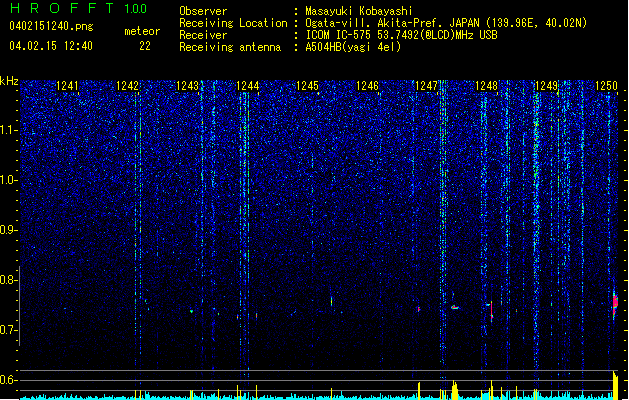Select the Ogata-vill. Akita-Pref. JAPAN location text

(446, 23)
